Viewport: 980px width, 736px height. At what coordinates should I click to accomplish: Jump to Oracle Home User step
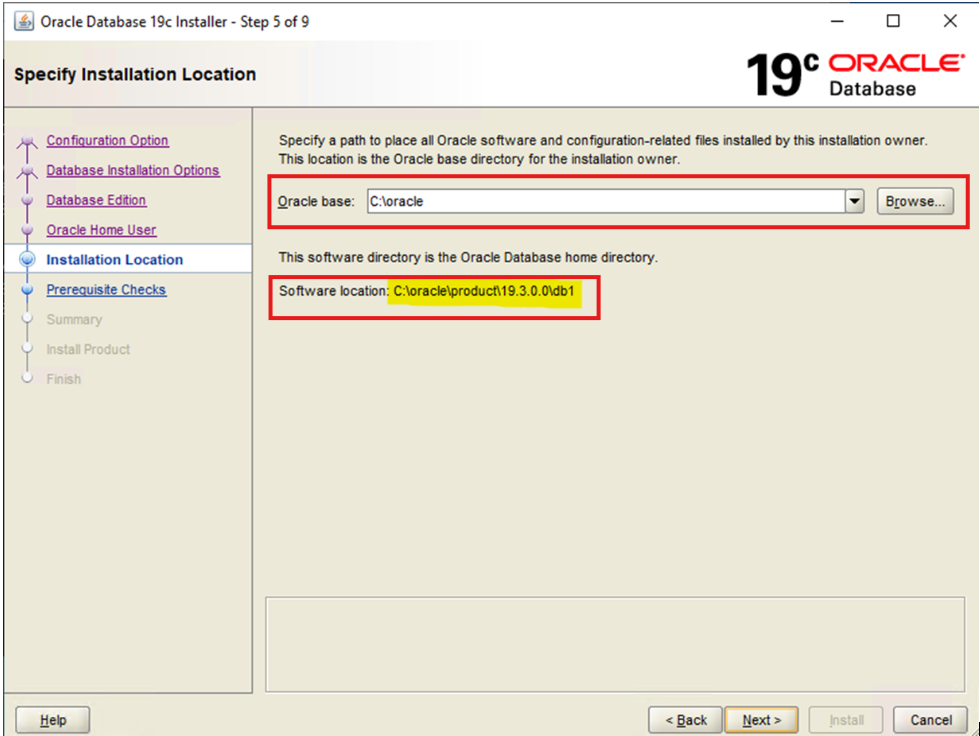pos(101,231)
